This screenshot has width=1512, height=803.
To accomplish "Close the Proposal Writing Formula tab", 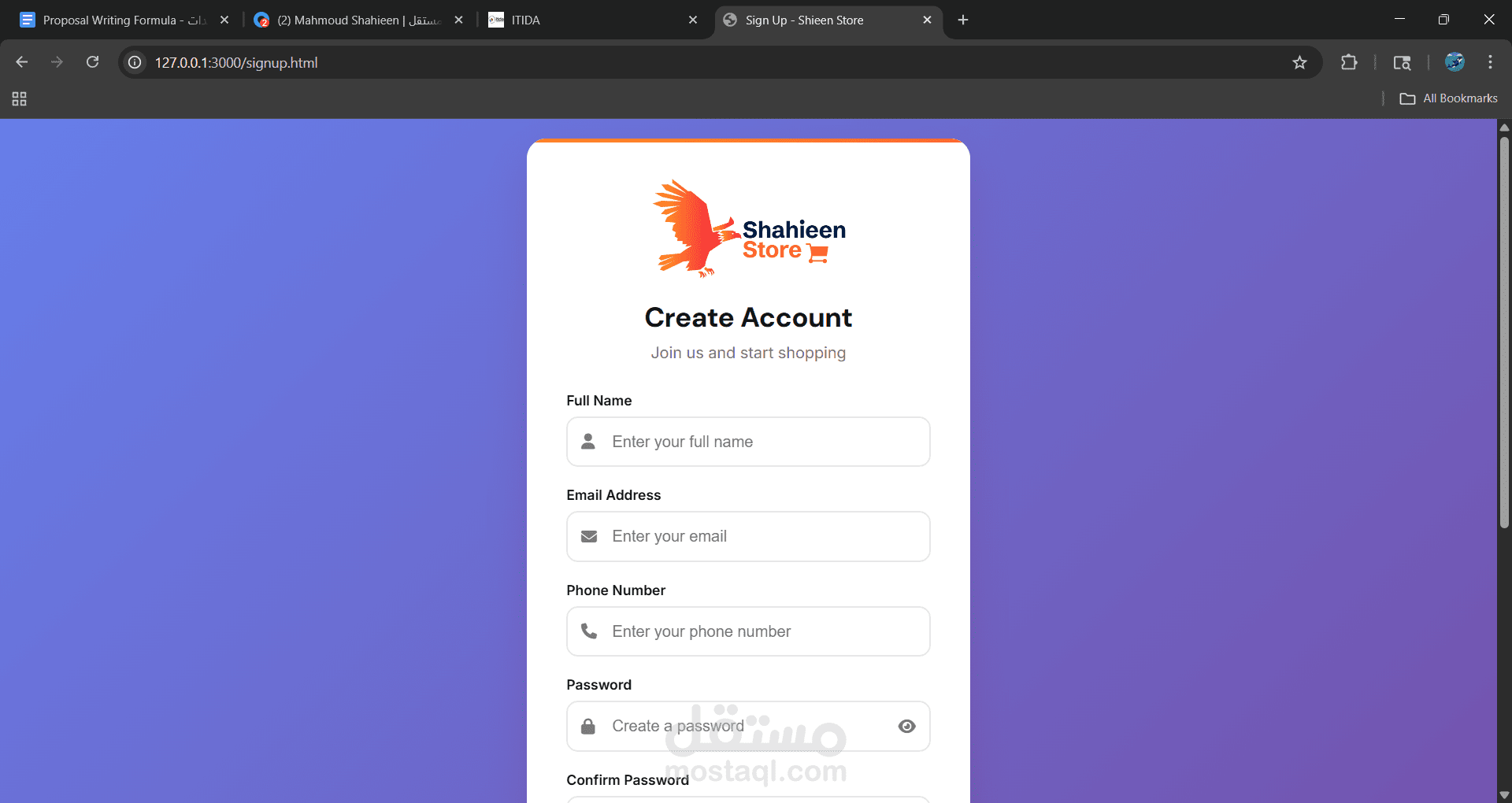I will (224, 20).
